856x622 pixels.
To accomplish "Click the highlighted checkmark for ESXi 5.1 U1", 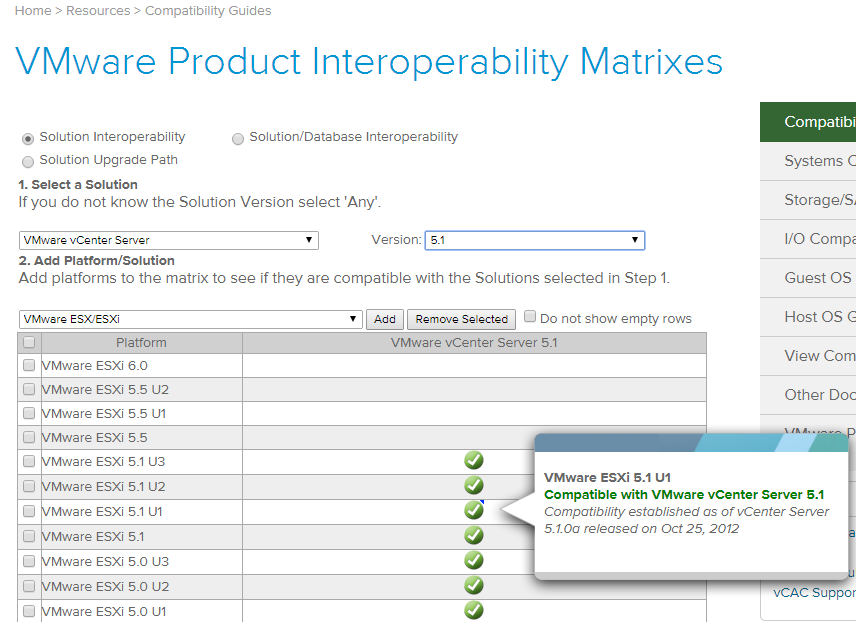I will [473, 510].
